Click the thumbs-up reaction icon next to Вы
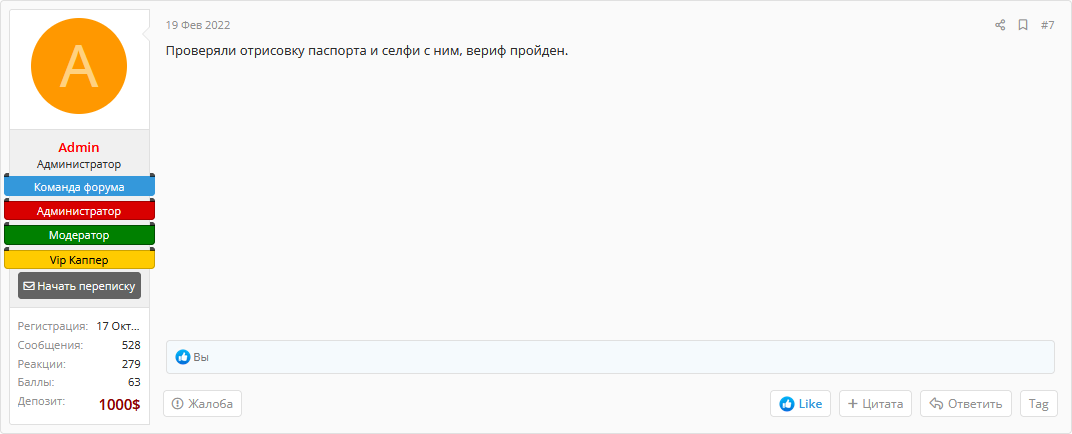Image resolution: width=1072 pixels, height=434 pixels. pos(183,357)
